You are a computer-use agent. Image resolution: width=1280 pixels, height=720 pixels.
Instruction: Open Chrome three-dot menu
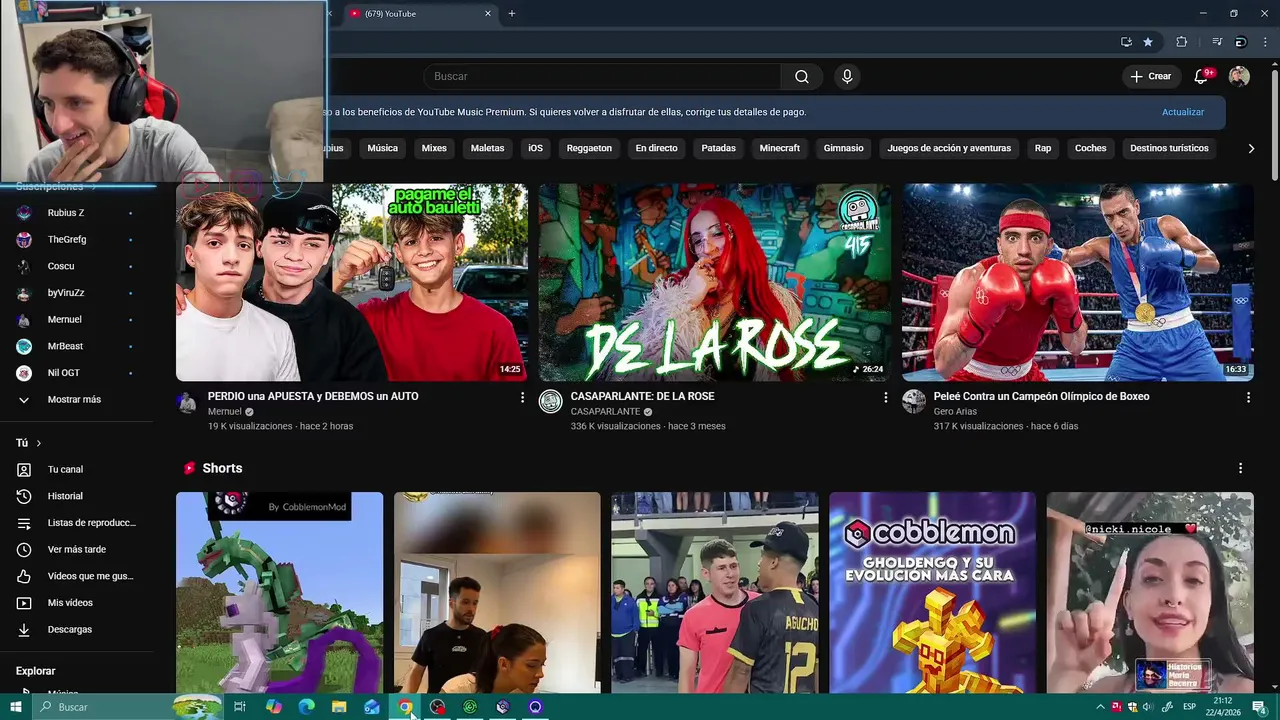(1265, 42)
